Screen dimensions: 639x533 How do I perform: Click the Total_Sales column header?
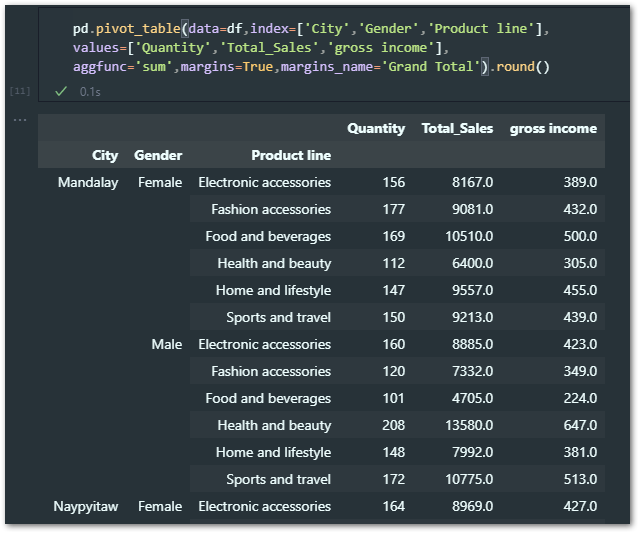pyautogui.click(x=457, y=128)
